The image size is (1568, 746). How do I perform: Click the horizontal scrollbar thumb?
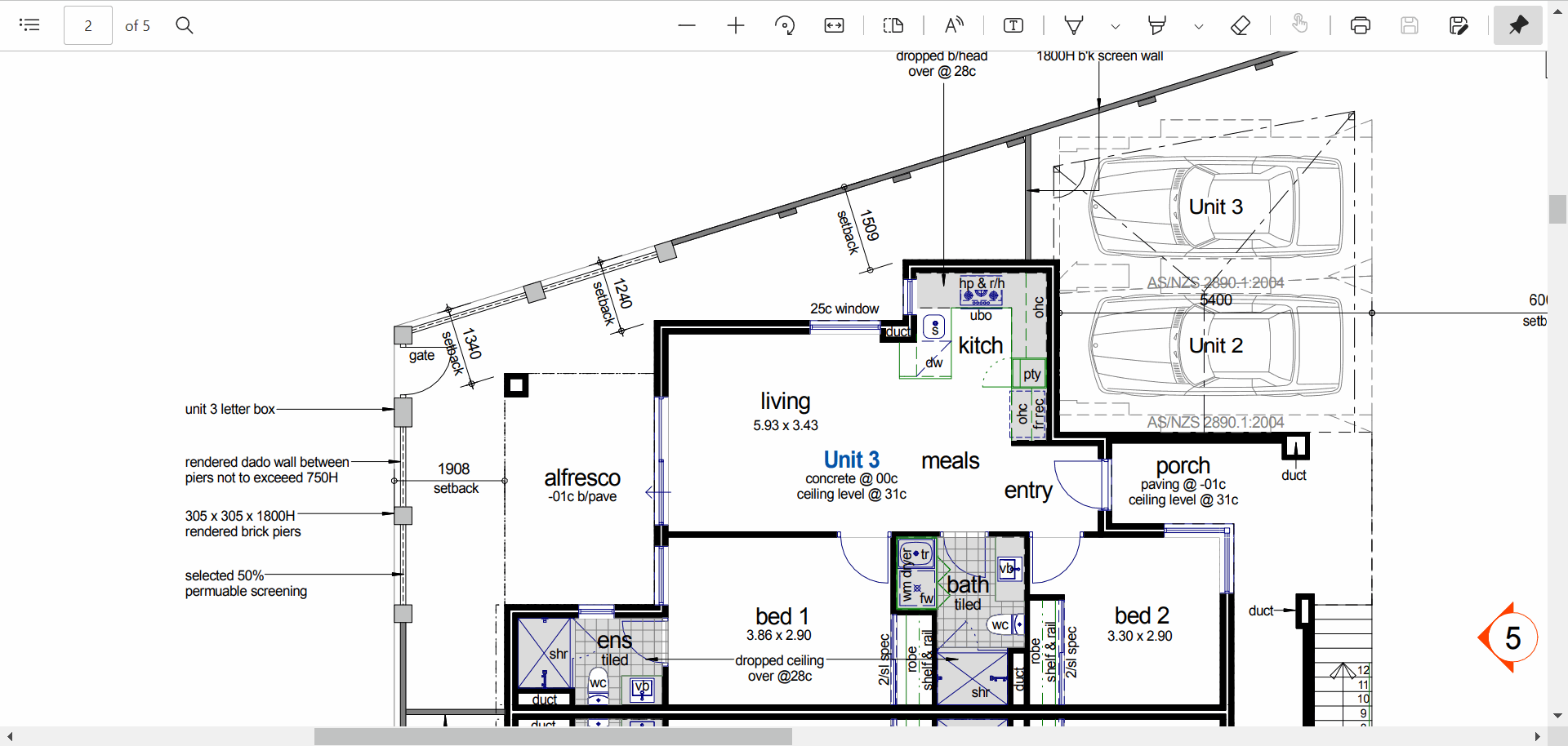point(553,737)
